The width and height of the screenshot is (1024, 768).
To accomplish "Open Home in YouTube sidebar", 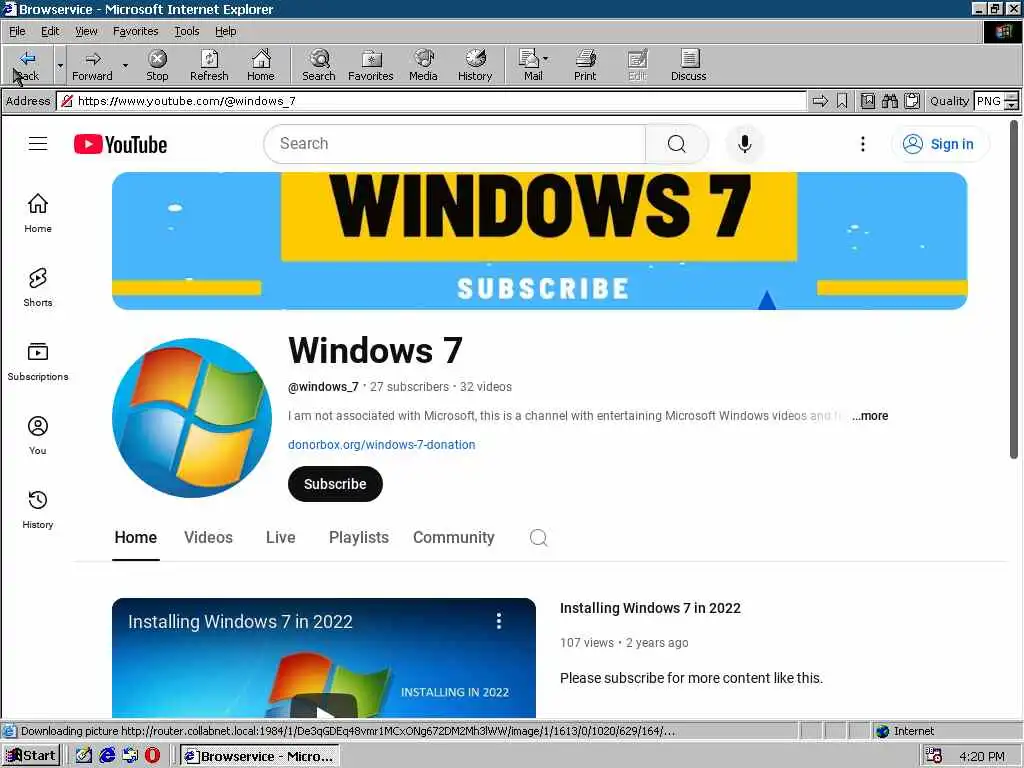I will [x=38, y=214].
